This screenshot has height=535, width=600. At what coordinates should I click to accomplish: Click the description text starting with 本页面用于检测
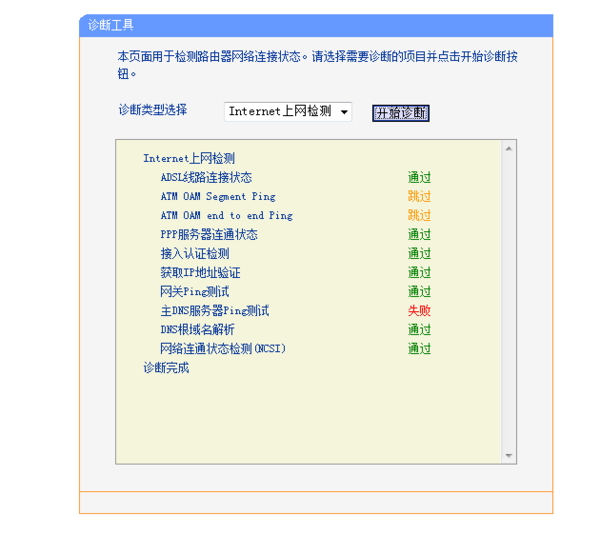(318, 65)
